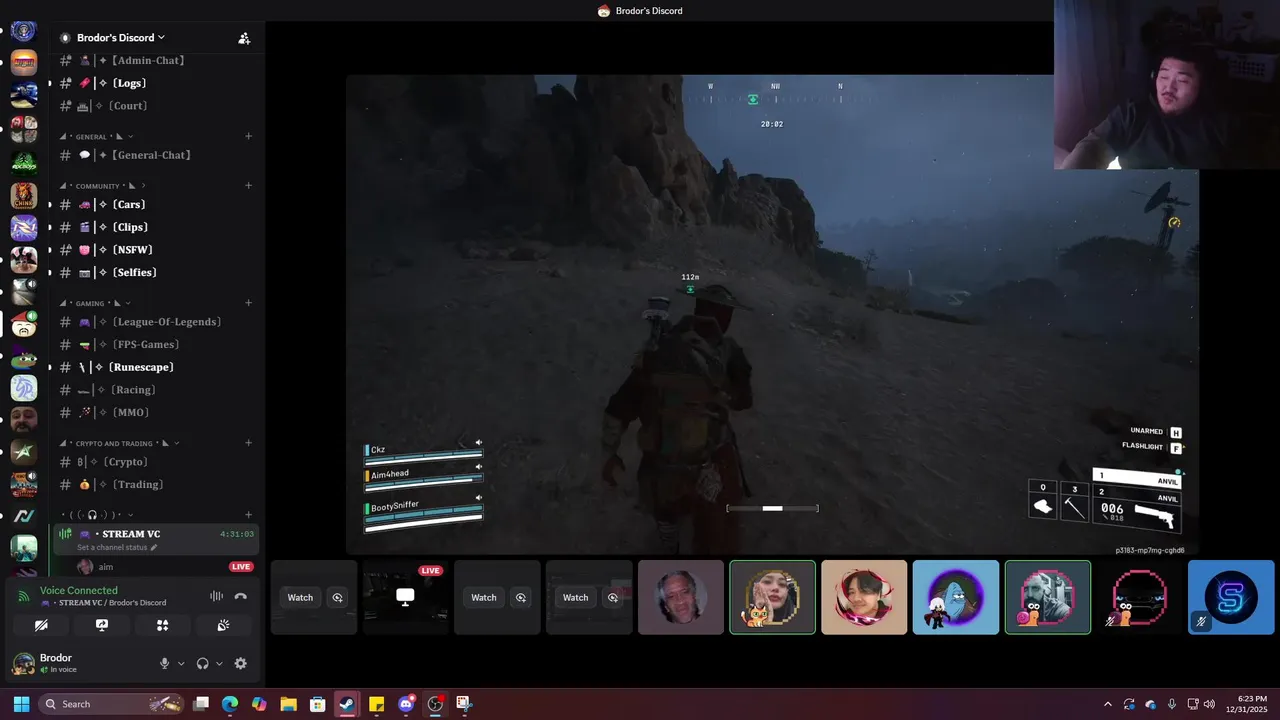
Task: Open OBS Studio from the taskbar
Action: [435, 704]
